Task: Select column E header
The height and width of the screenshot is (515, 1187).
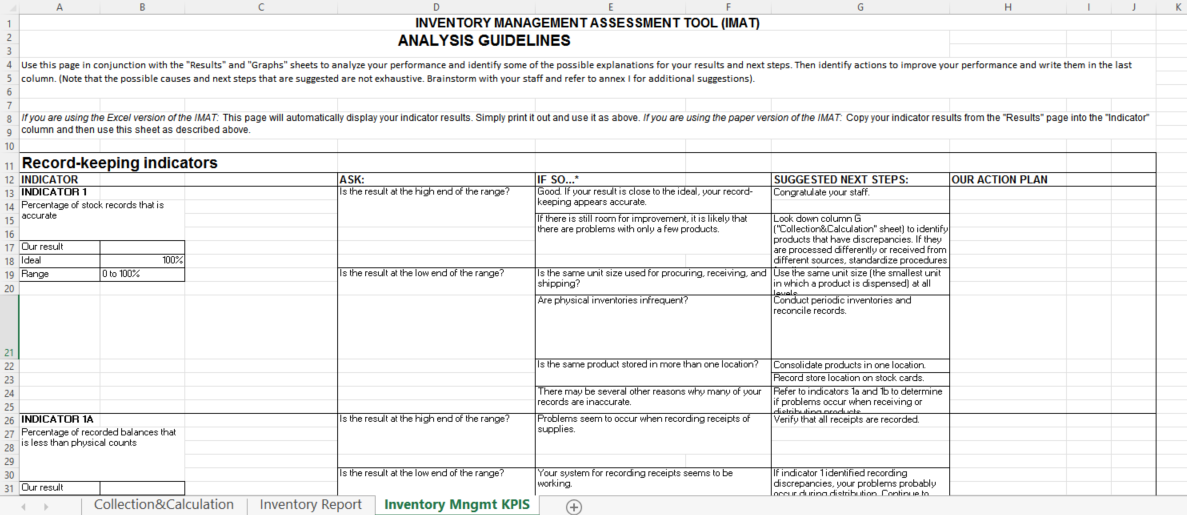Action: click(x=610, y=7)
